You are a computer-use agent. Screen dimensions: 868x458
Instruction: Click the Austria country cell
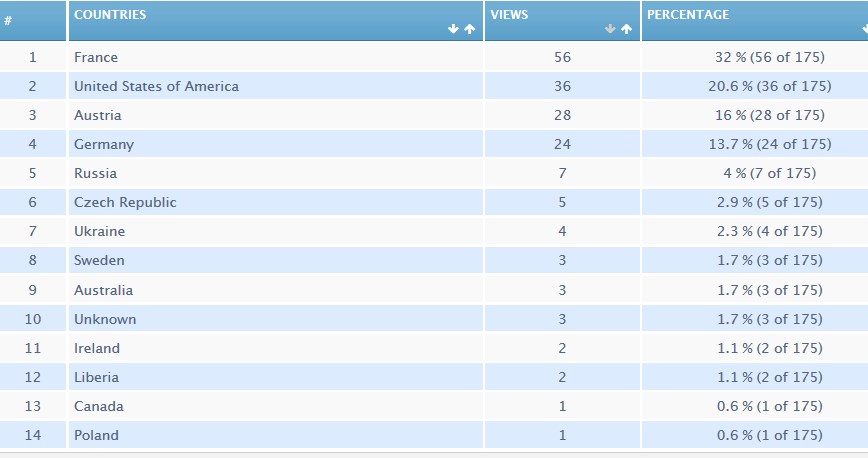tap(98, 116)
